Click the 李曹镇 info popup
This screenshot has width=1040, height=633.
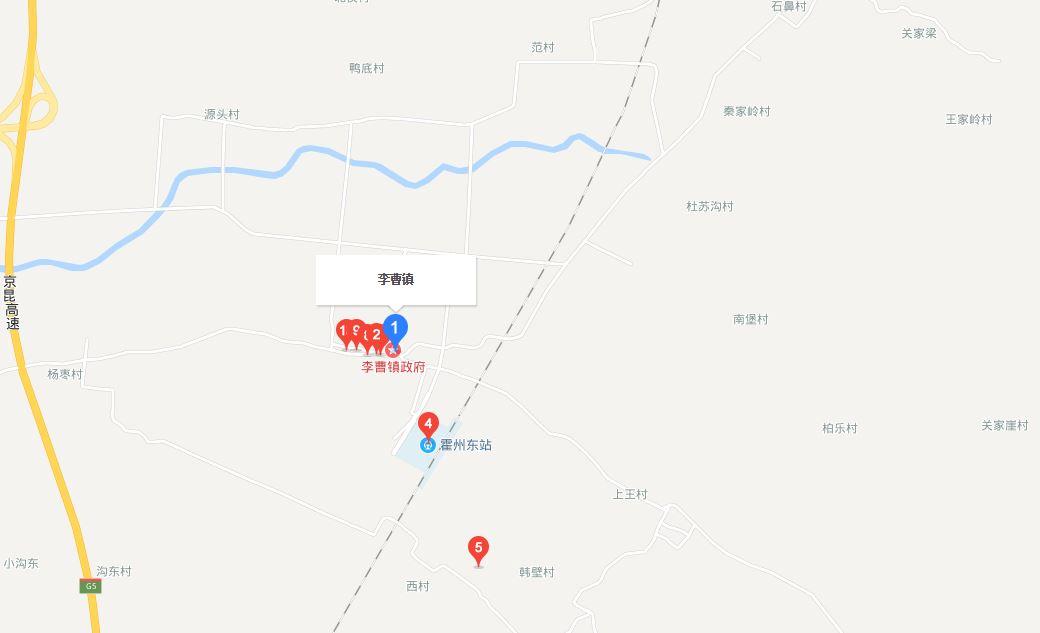pyautogui.click(x=396, y=280)
